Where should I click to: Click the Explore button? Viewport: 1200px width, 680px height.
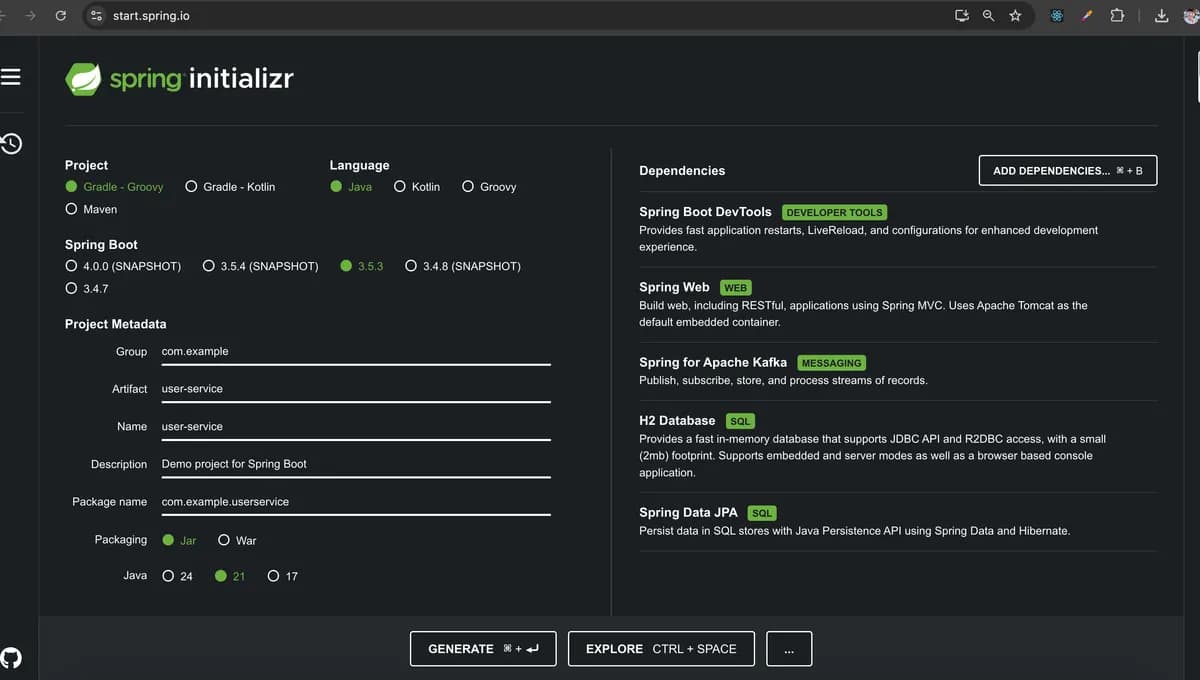click(661, 649)
